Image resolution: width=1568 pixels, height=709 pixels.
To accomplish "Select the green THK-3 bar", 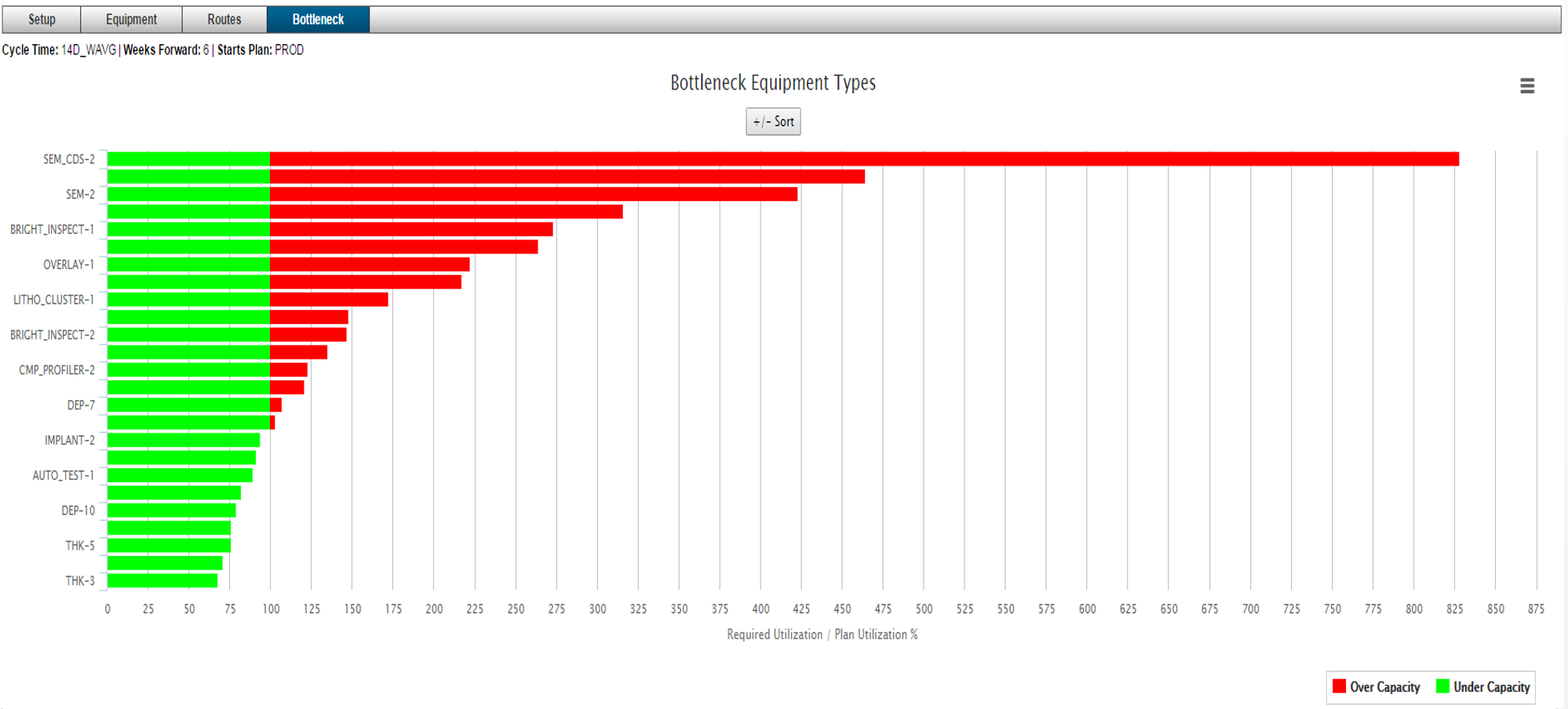I will 162,581.
